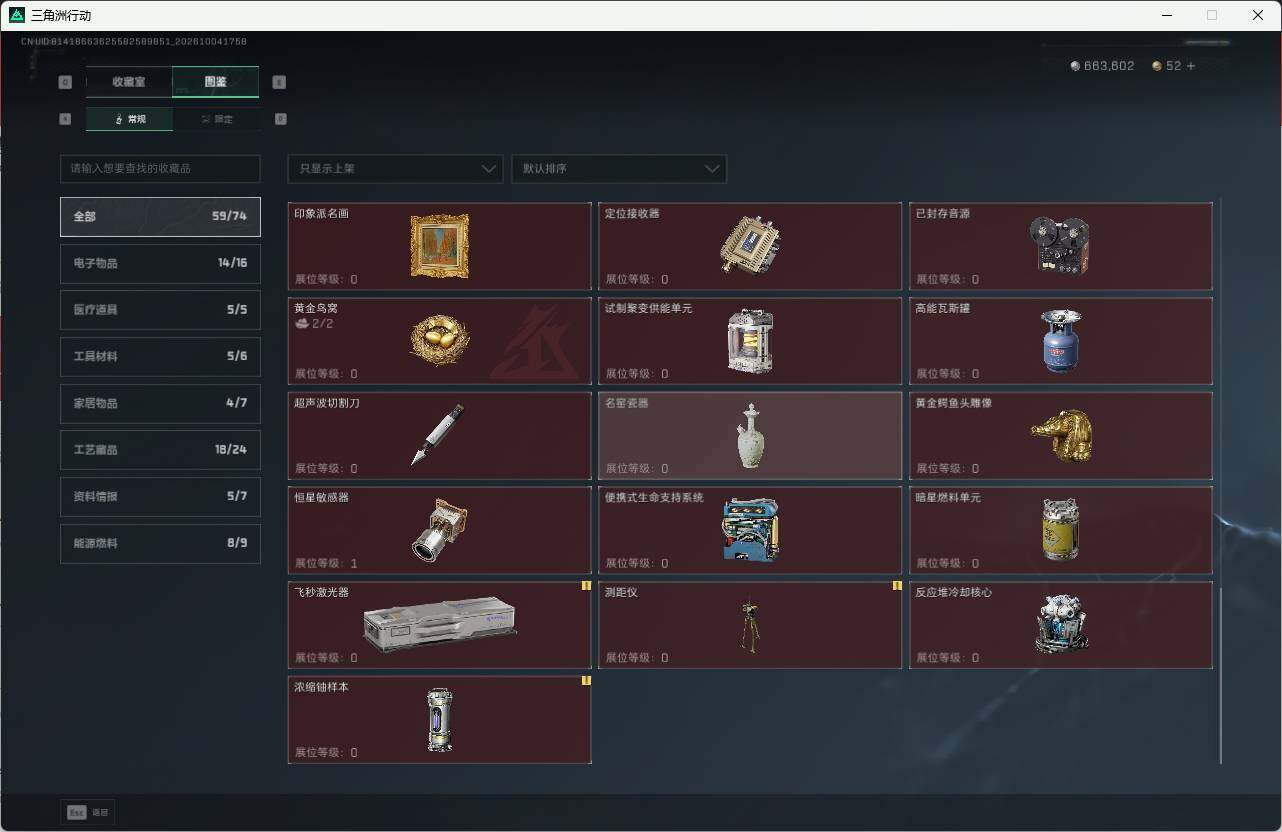The height and width of the screenshot is (832, 1282).
Task: Click the yellow badge on 浓缩铀样本 card
Action: (586, 681)
